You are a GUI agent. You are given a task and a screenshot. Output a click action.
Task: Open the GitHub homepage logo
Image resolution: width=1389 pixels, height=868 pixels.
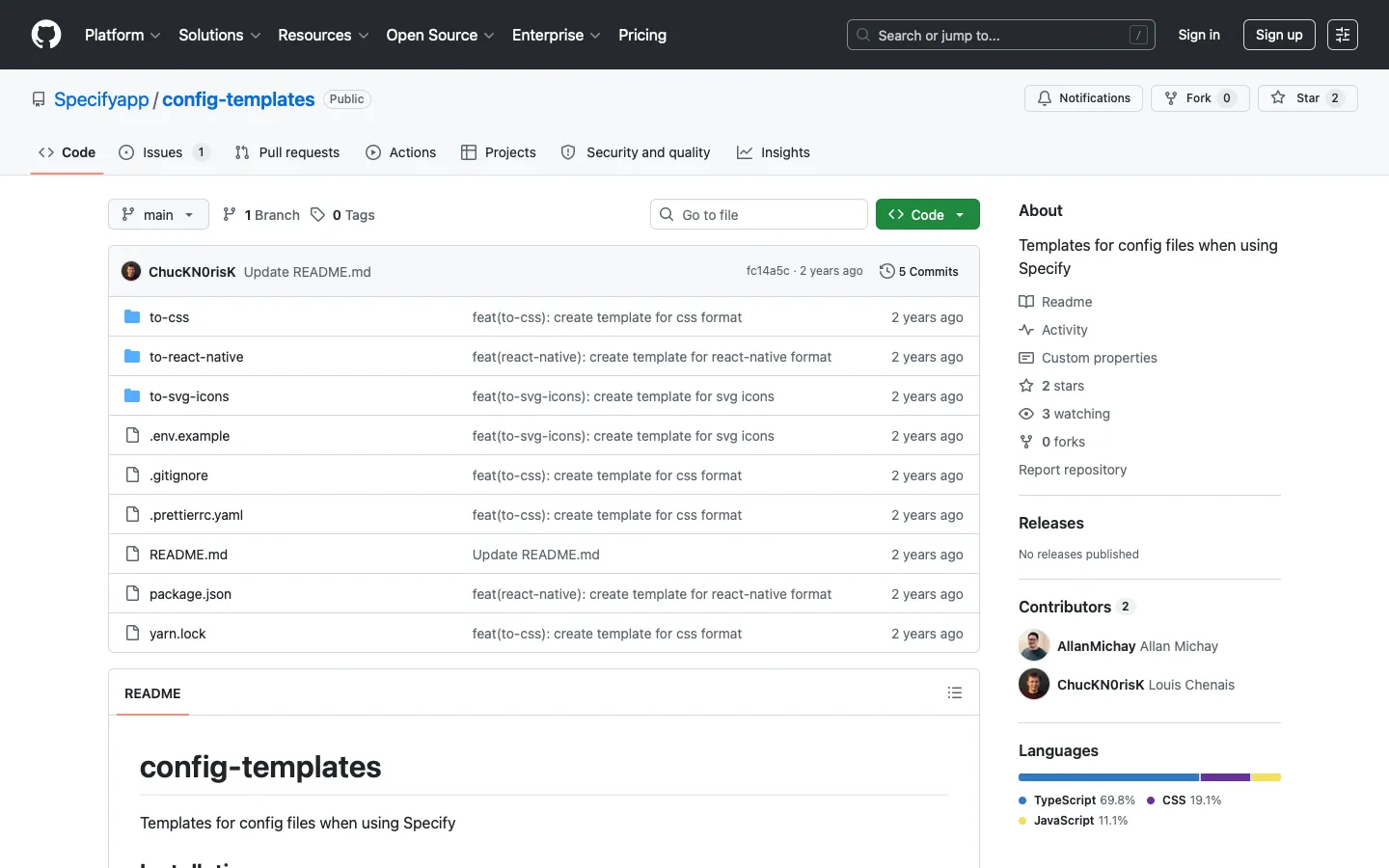click(46, 35)
